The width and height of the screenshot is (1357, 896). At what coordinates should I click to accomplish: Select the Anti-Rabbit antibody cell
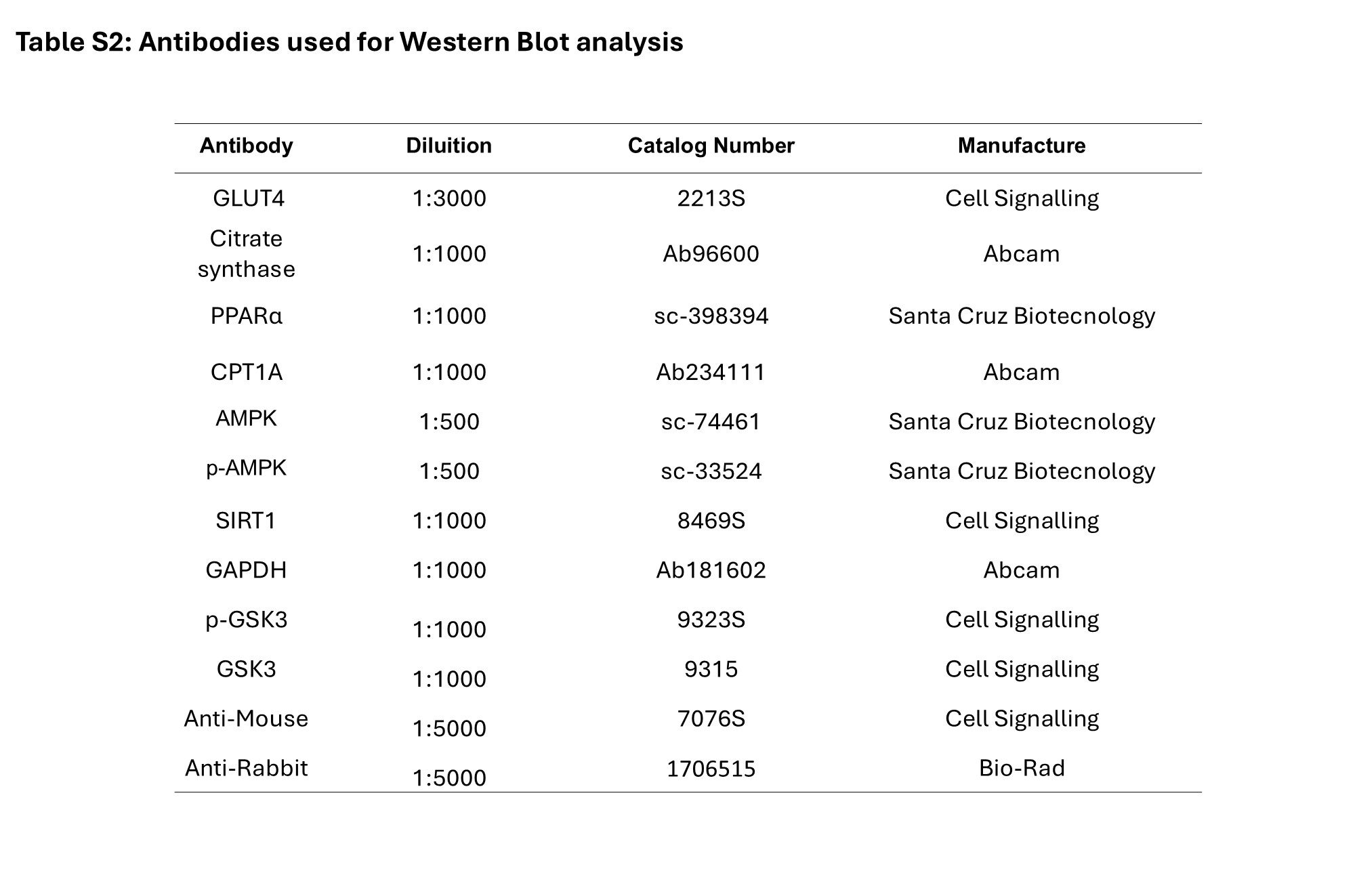[247, 768]
